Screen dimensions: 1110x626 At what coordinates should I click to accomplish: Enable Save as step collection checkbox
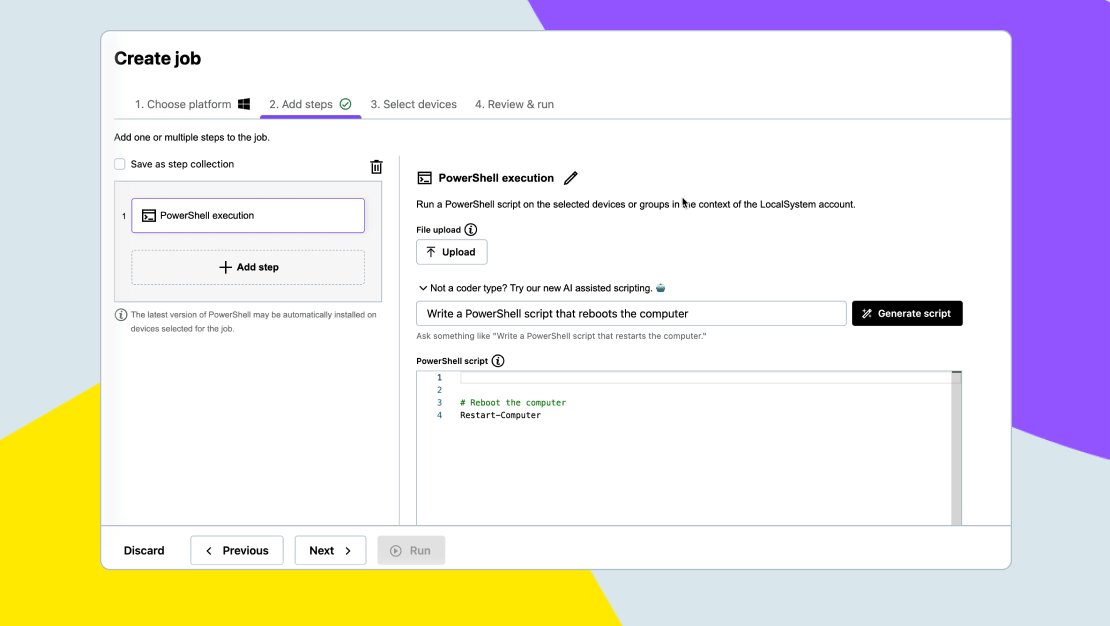pyautogui.click(x=120, y=164)
